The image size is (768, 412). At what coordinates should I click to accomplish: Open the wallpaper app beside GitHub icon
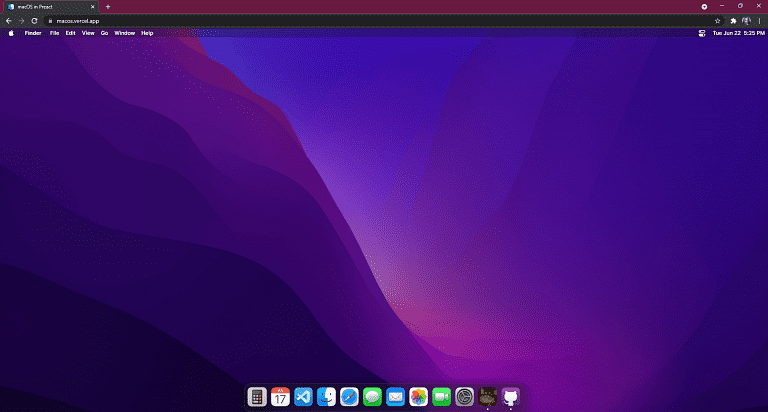pyautogui.click(x=487, y=397)
